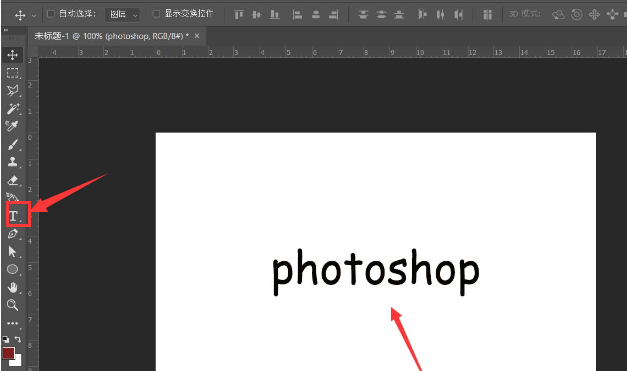Select the Brush tool

(12, 144)
